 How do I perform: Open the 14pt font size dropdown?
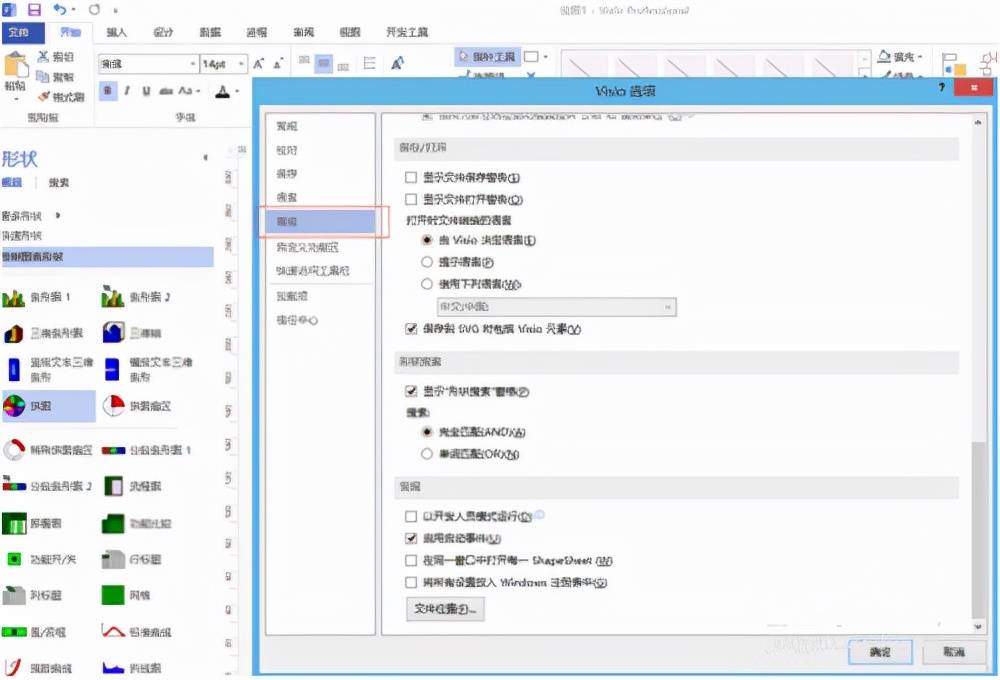tap(241, 64)
